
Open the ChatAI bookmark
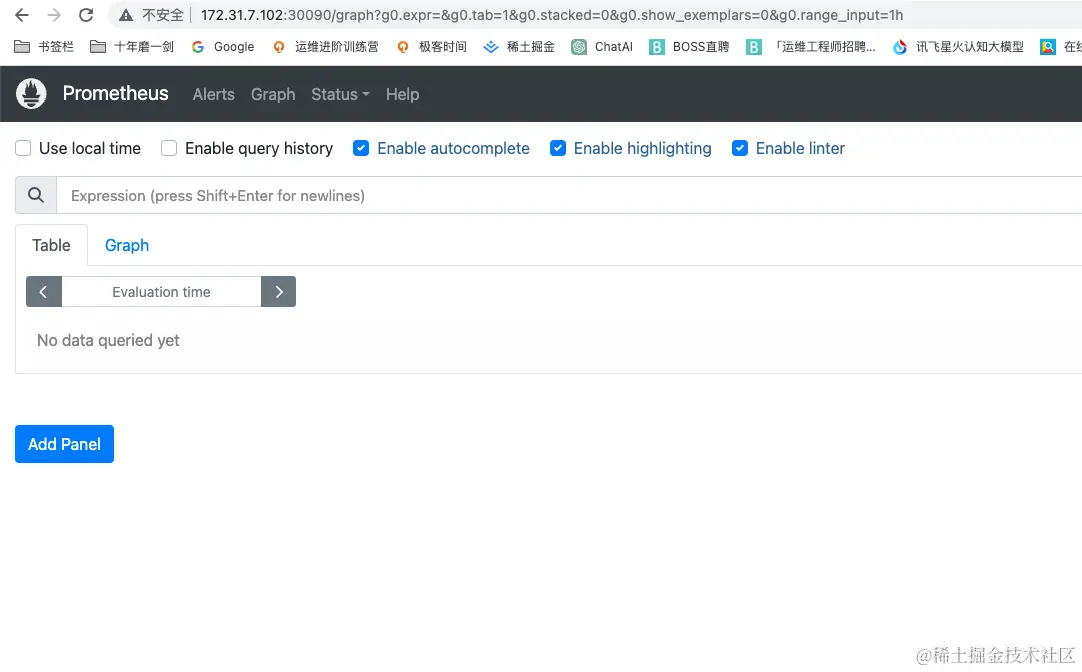point(602,47)
